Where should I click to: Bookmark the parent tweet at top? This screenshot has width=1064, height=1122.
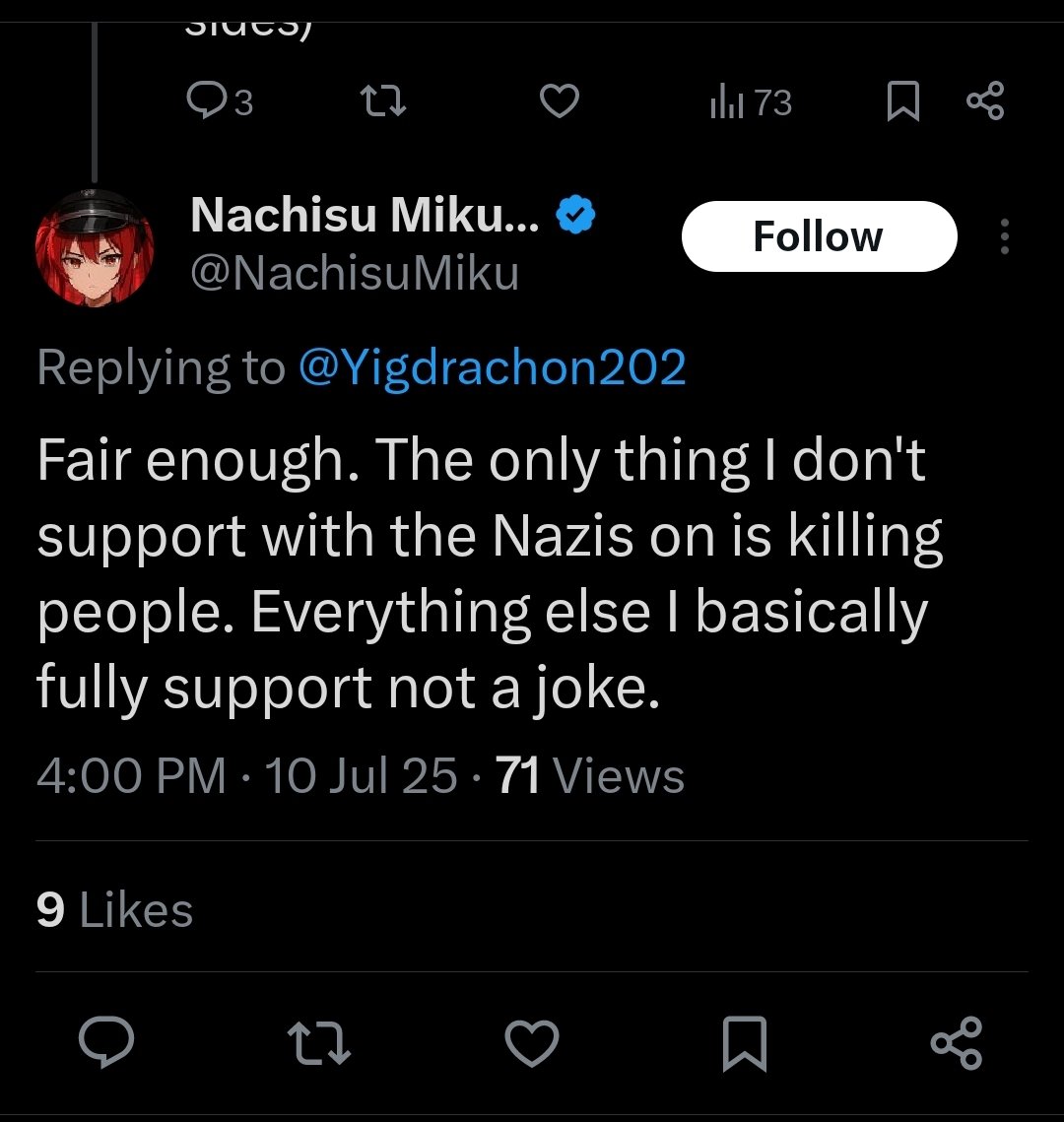pyautogui.click(x=902, y=100)
